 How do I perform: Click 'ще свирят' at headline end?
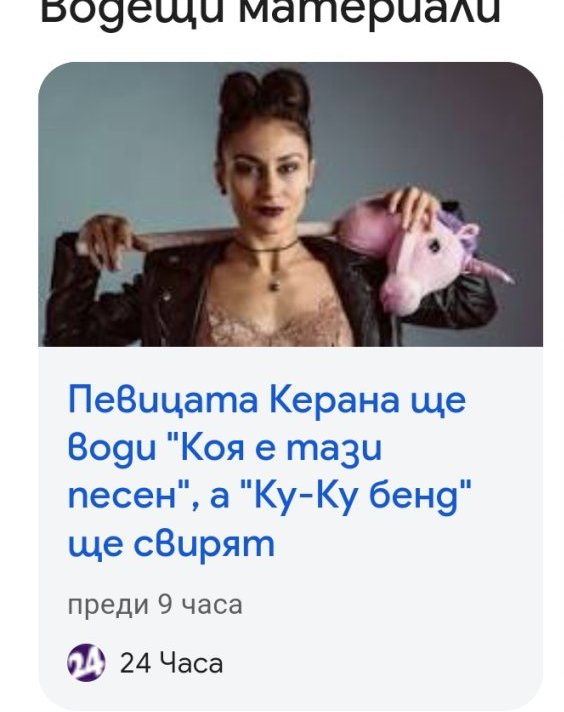pos(172,545)
